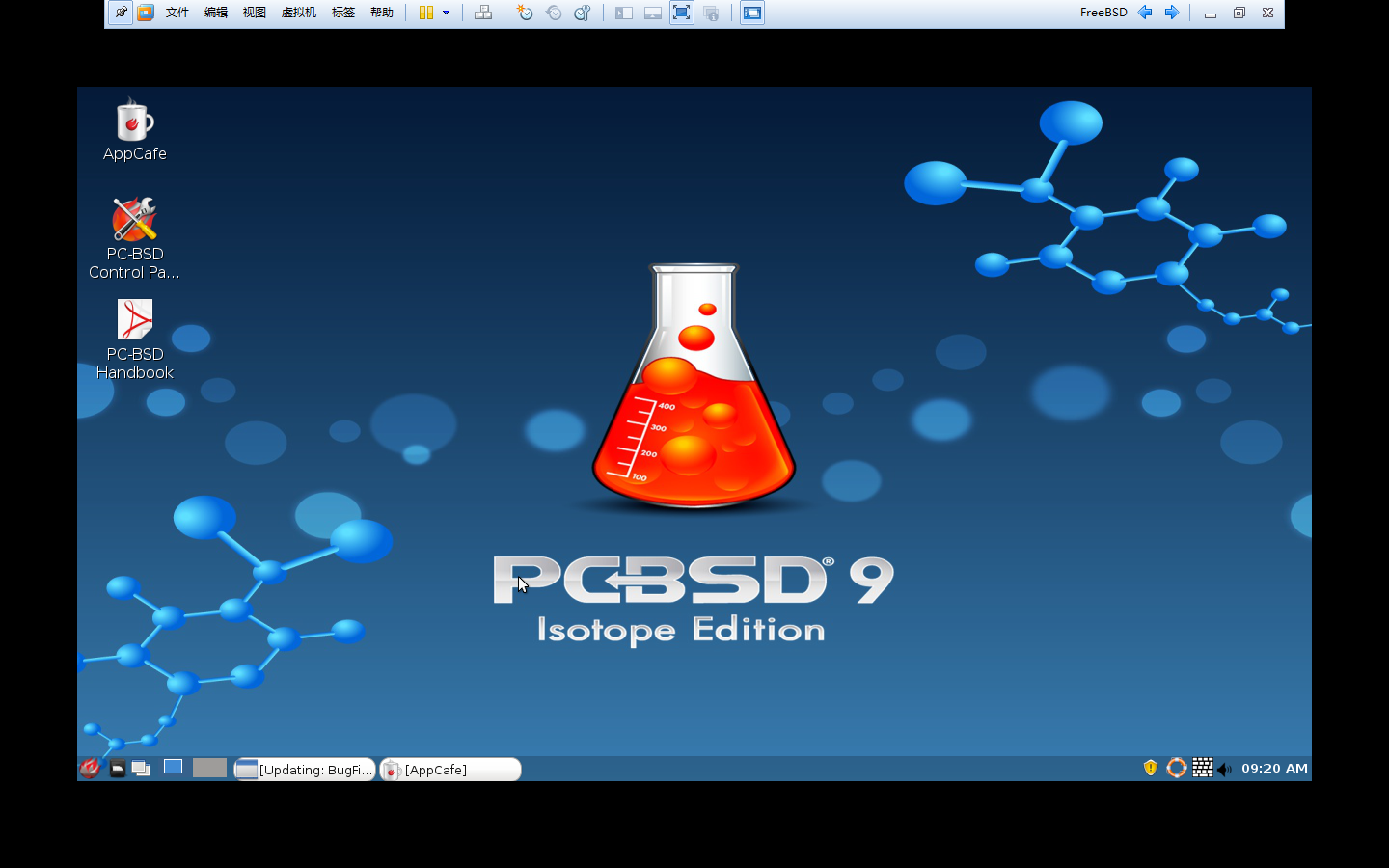Open the 帮助 menu
Screen dimensions: 1389x868
pyautogui.click(x=382, y=13)
